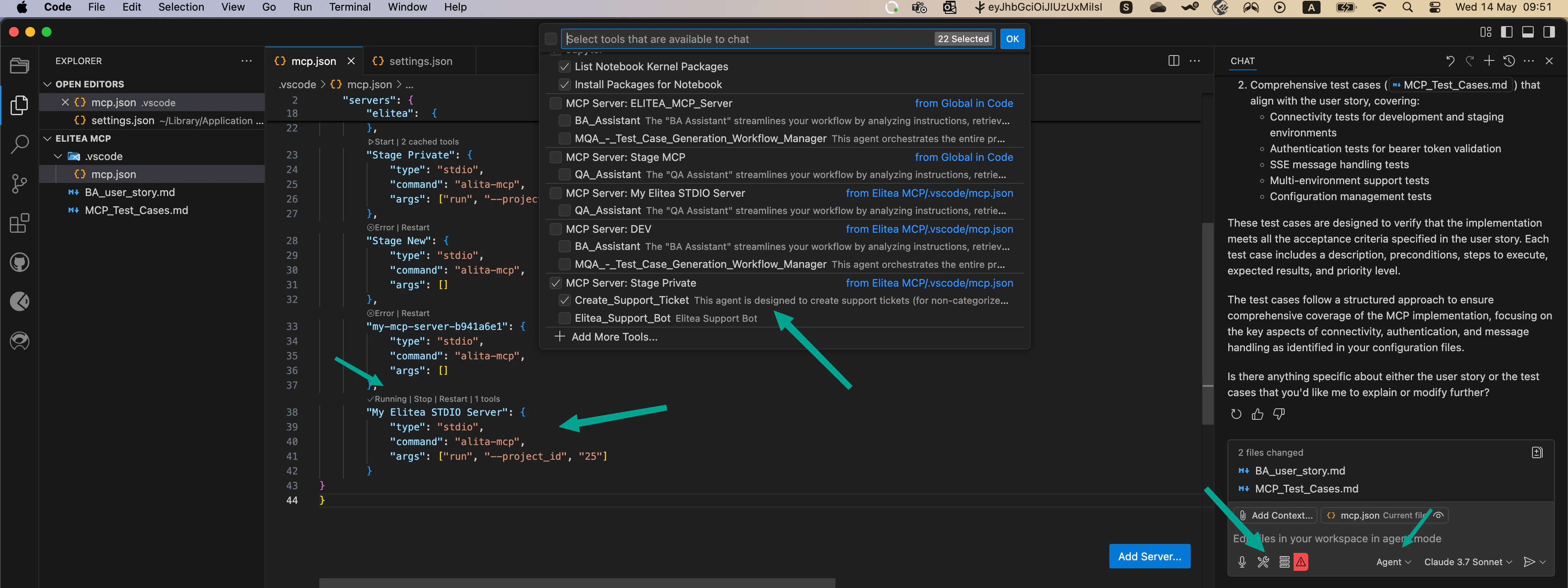The width and height of the screenshot is (1568, 588).
Task: Uncheck Create_Support_Ticket under Stage Private
Action: click(564, 300)
